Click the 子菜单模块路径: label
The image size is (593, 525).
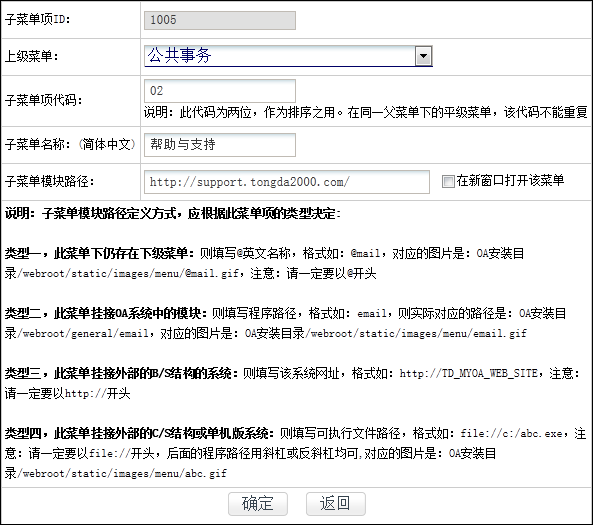50,182
